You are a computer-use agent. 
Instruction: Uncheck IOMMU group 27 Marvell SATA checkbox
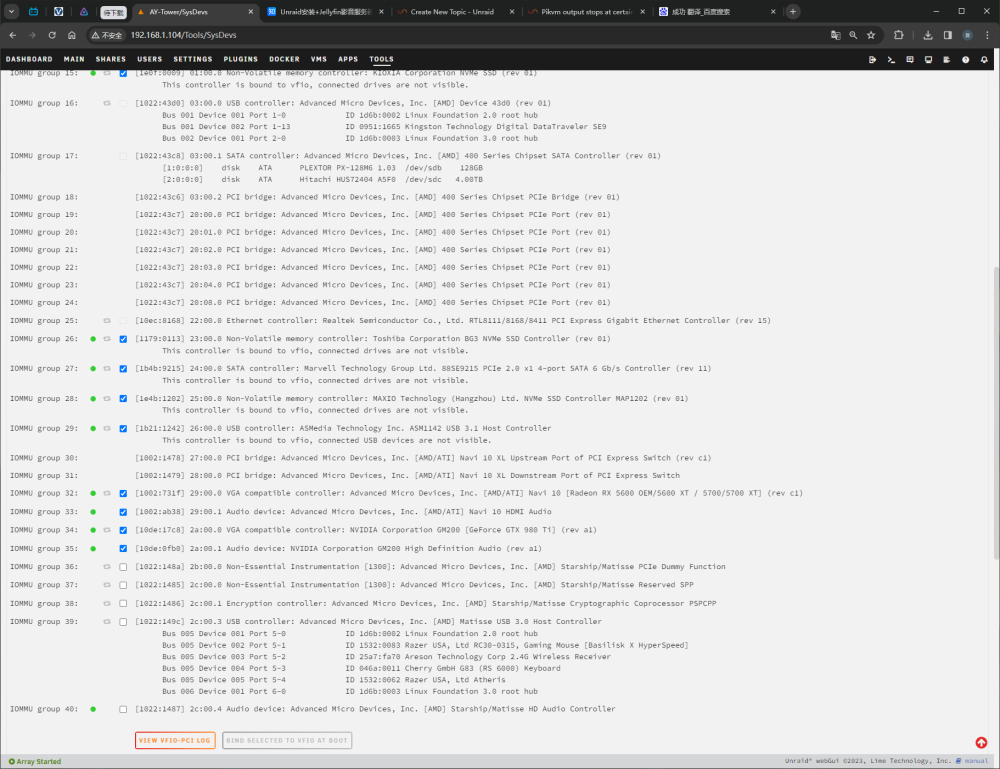123,369
